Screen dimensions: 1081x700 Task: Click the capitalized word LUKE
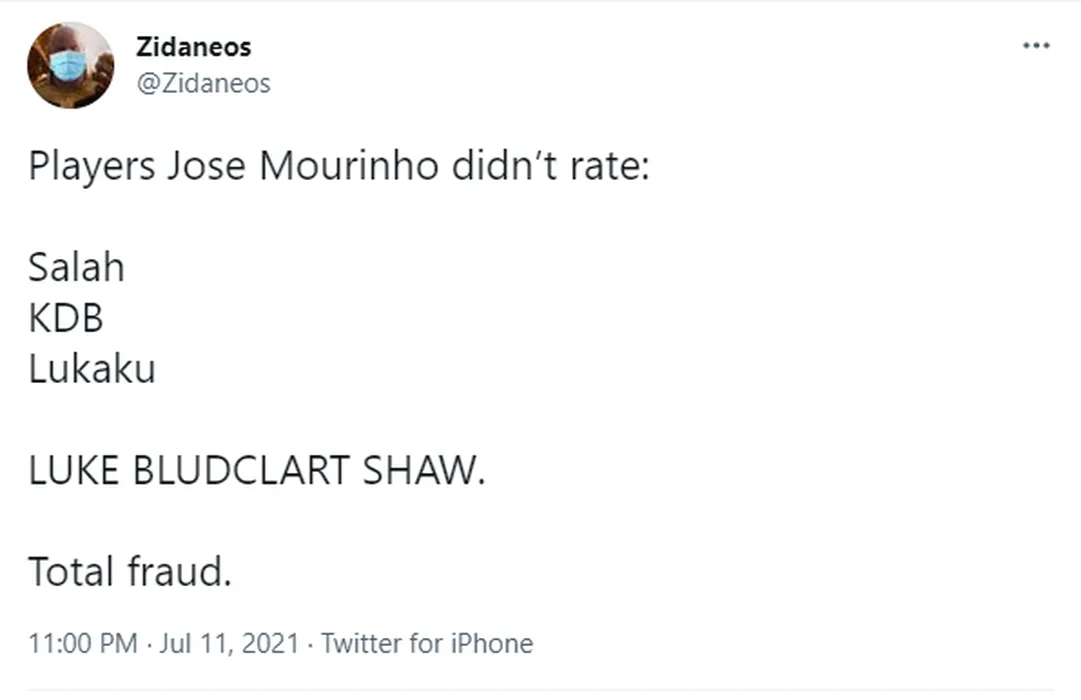click(x=75, y=472)
